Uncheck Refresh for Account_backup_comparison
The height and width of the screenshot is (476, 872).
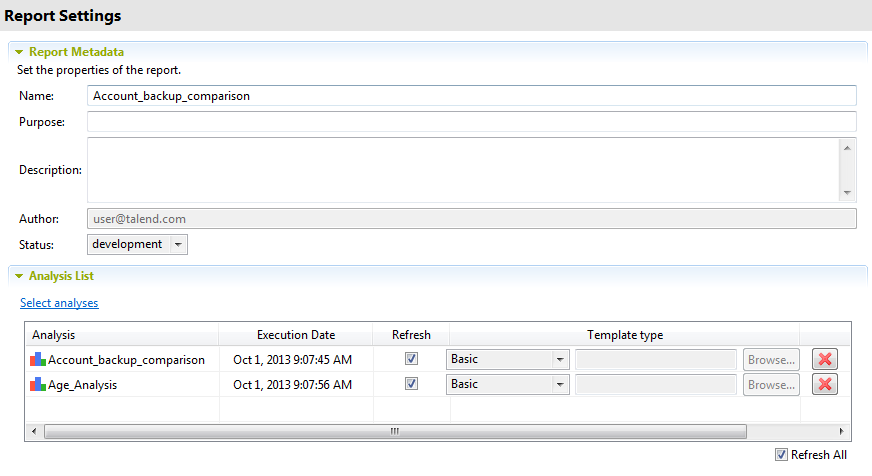411,358
